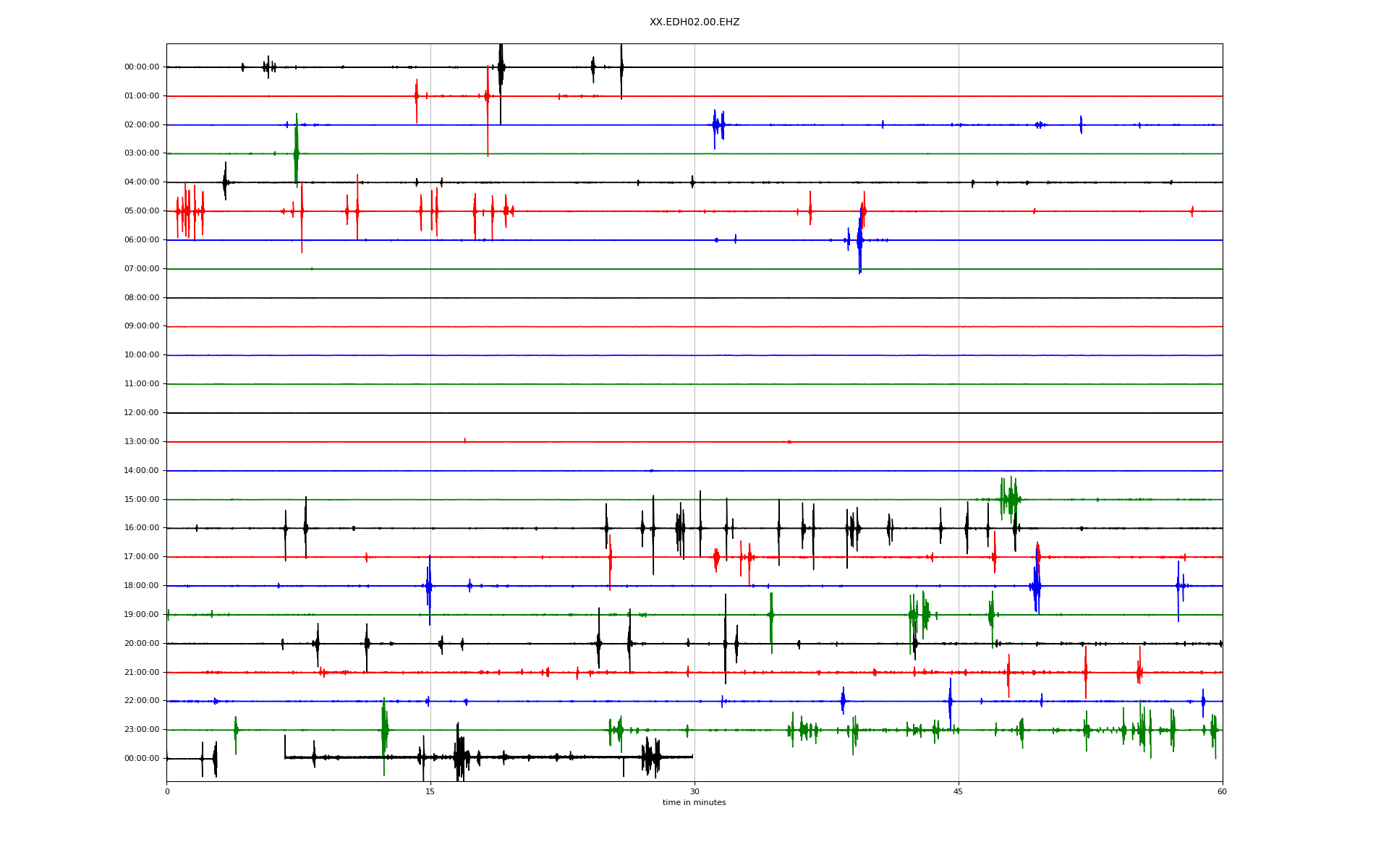Click the large green burst on 15:00:00 trace
This screenshot has width=1389, height=868.
tap(1010, 498)
